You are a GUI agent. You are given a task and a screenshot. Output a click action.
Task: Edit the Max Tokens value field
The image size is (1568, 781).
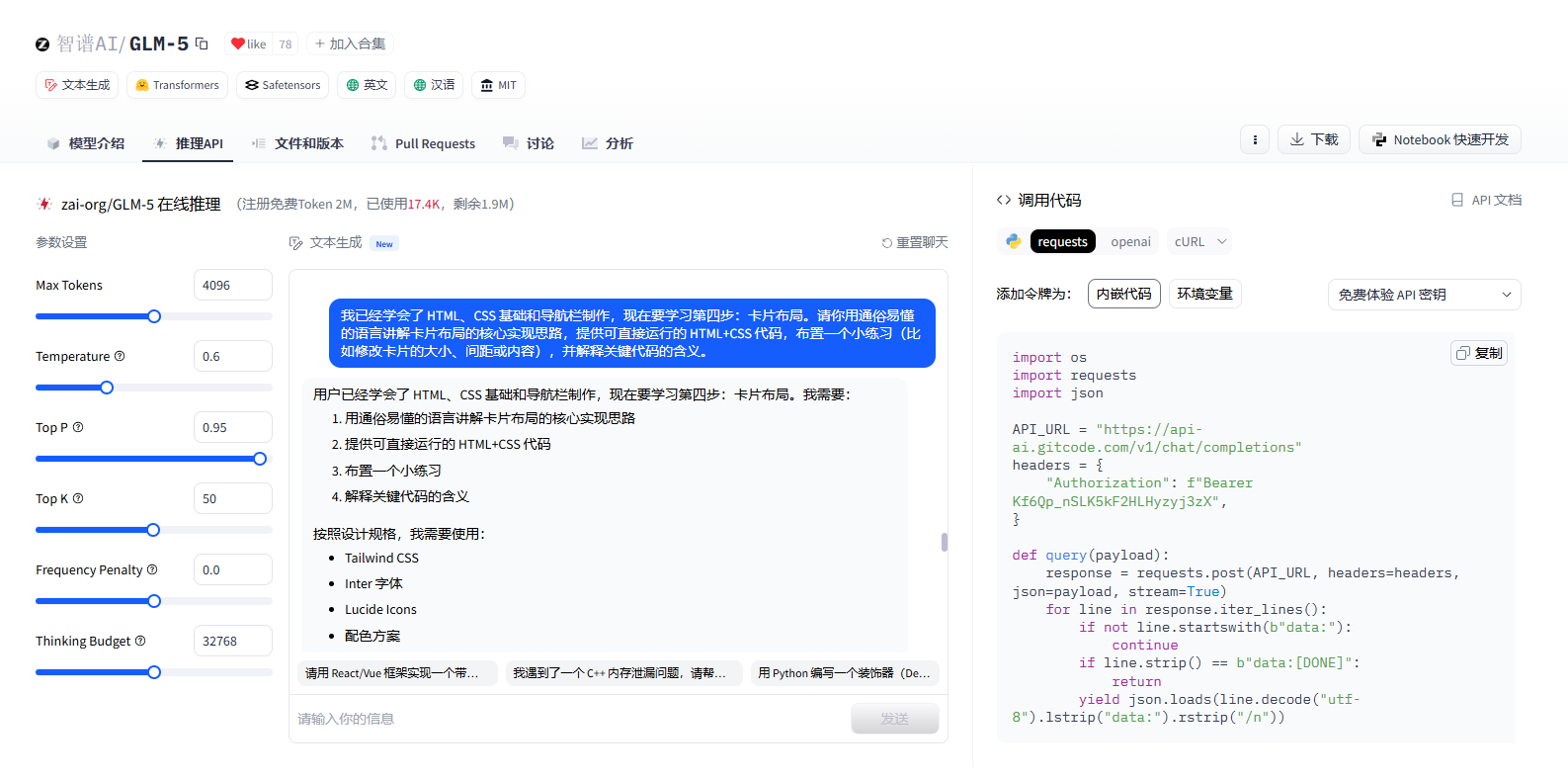point(233,285)
